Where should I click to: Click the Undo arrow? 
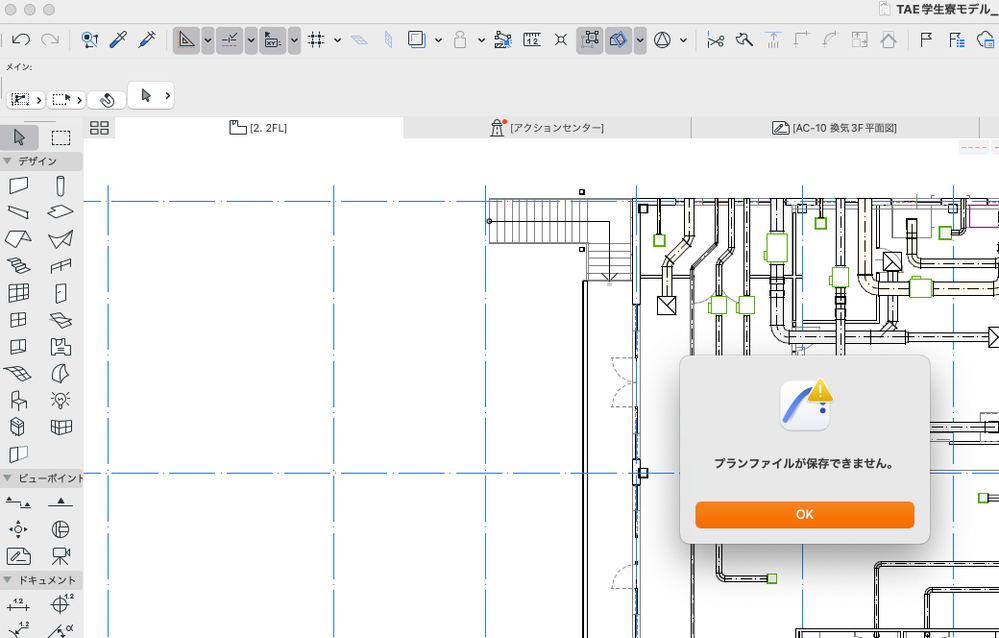pyautogui.click(x=21, y=40)
